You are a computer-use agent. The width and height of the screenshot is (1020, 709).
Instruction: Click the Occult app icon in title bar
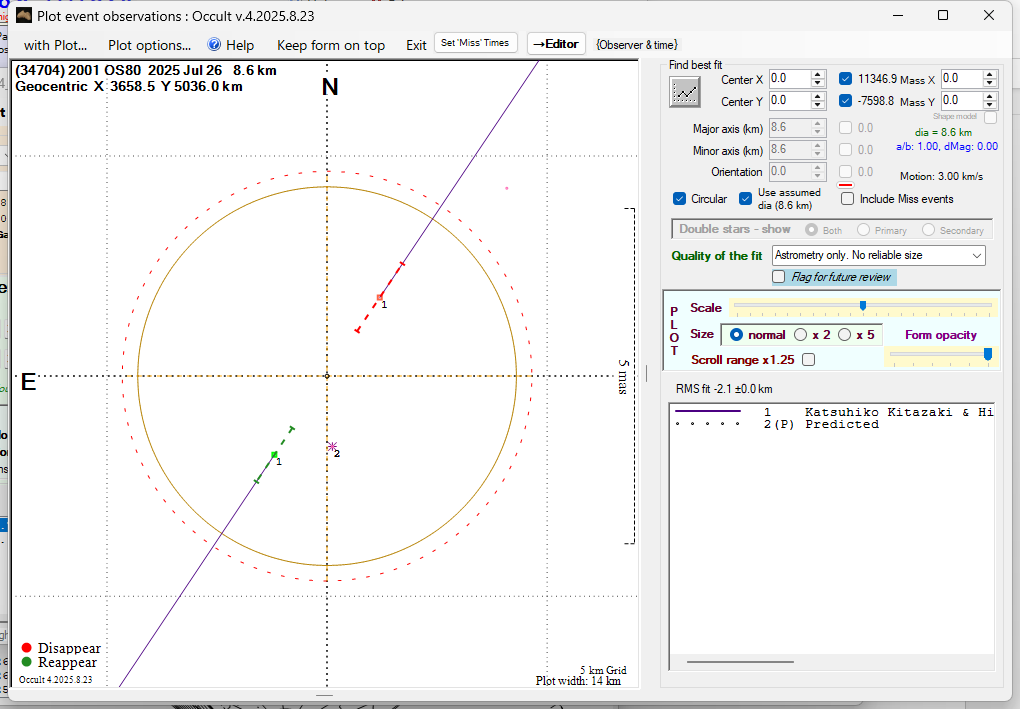pyautogui.click(x=24, y=15)
